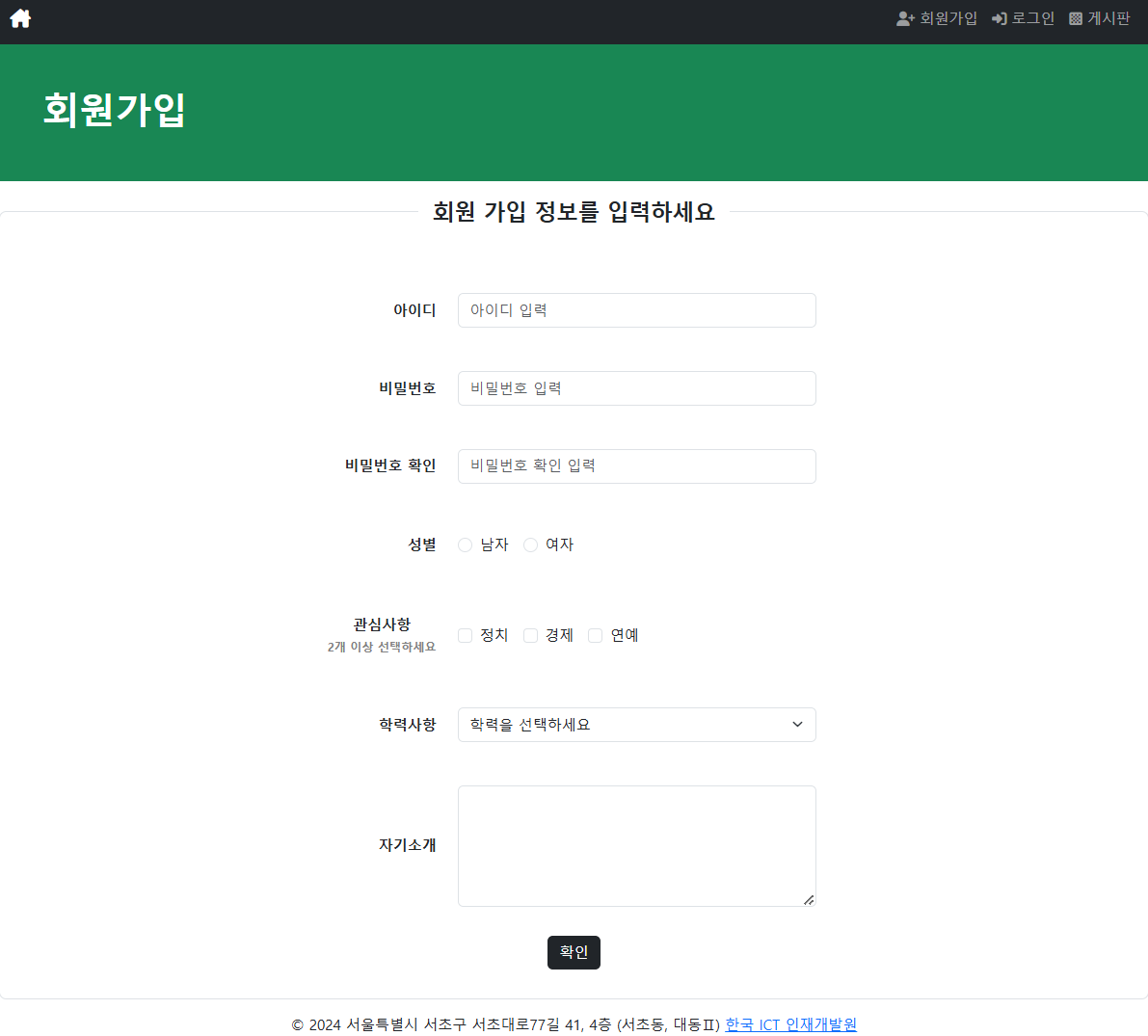Enable the 경제 interest checkbox
1148x1036 pixels.
[x=530, y=635]
